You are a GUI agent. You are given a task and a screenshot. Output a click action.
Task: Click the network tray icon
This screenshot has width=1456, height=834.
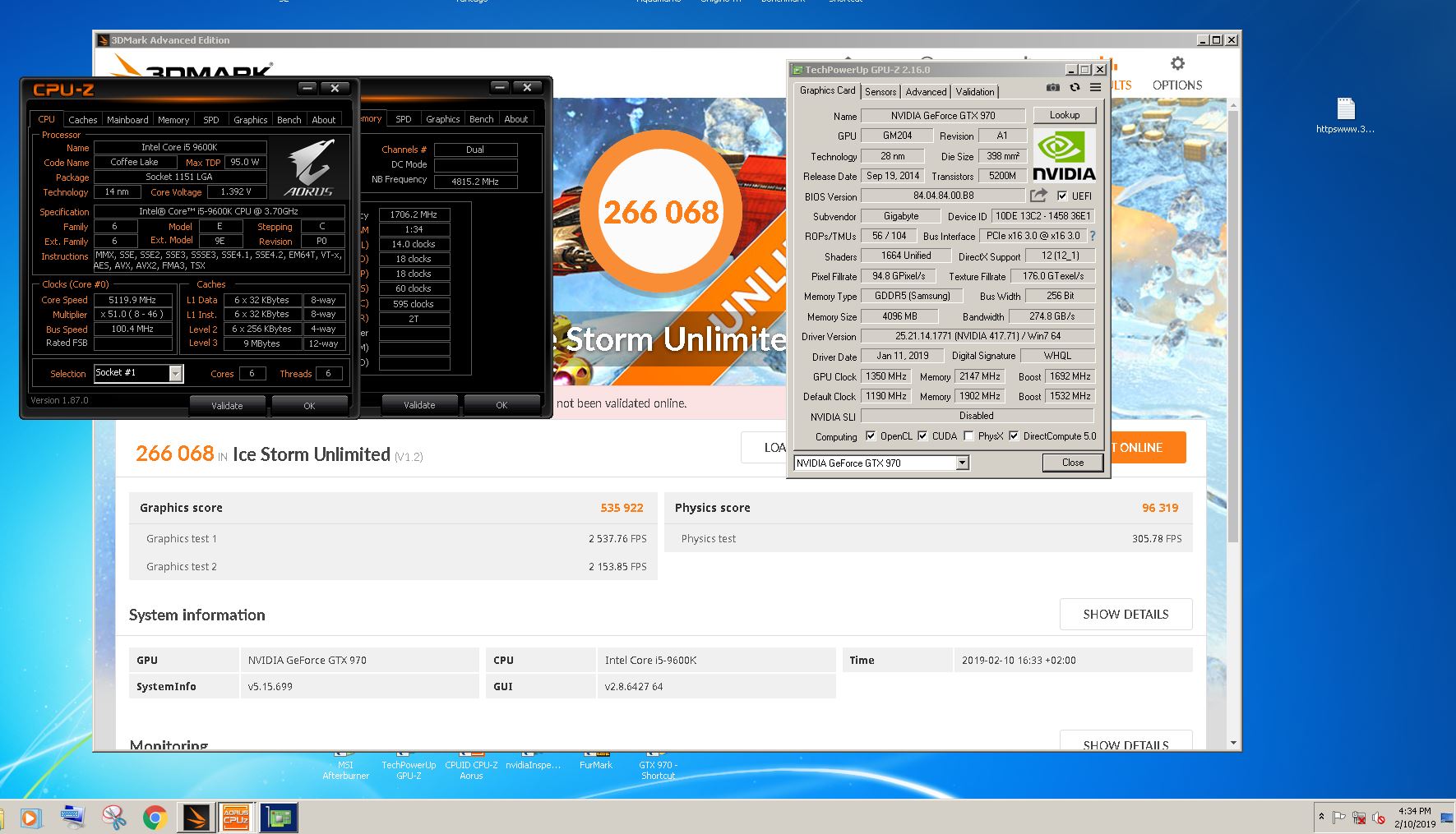click(1359, 818)
